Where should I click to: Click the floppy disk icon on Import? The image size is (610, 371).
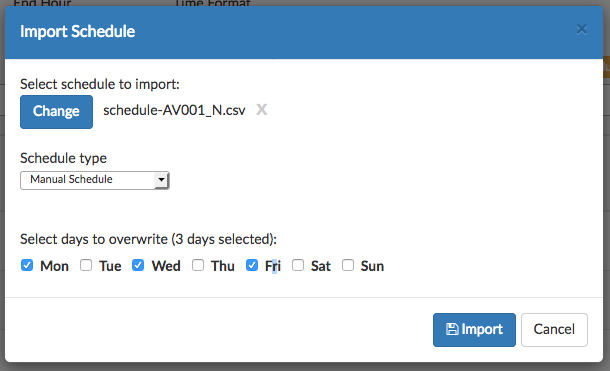tap(452, 329)
